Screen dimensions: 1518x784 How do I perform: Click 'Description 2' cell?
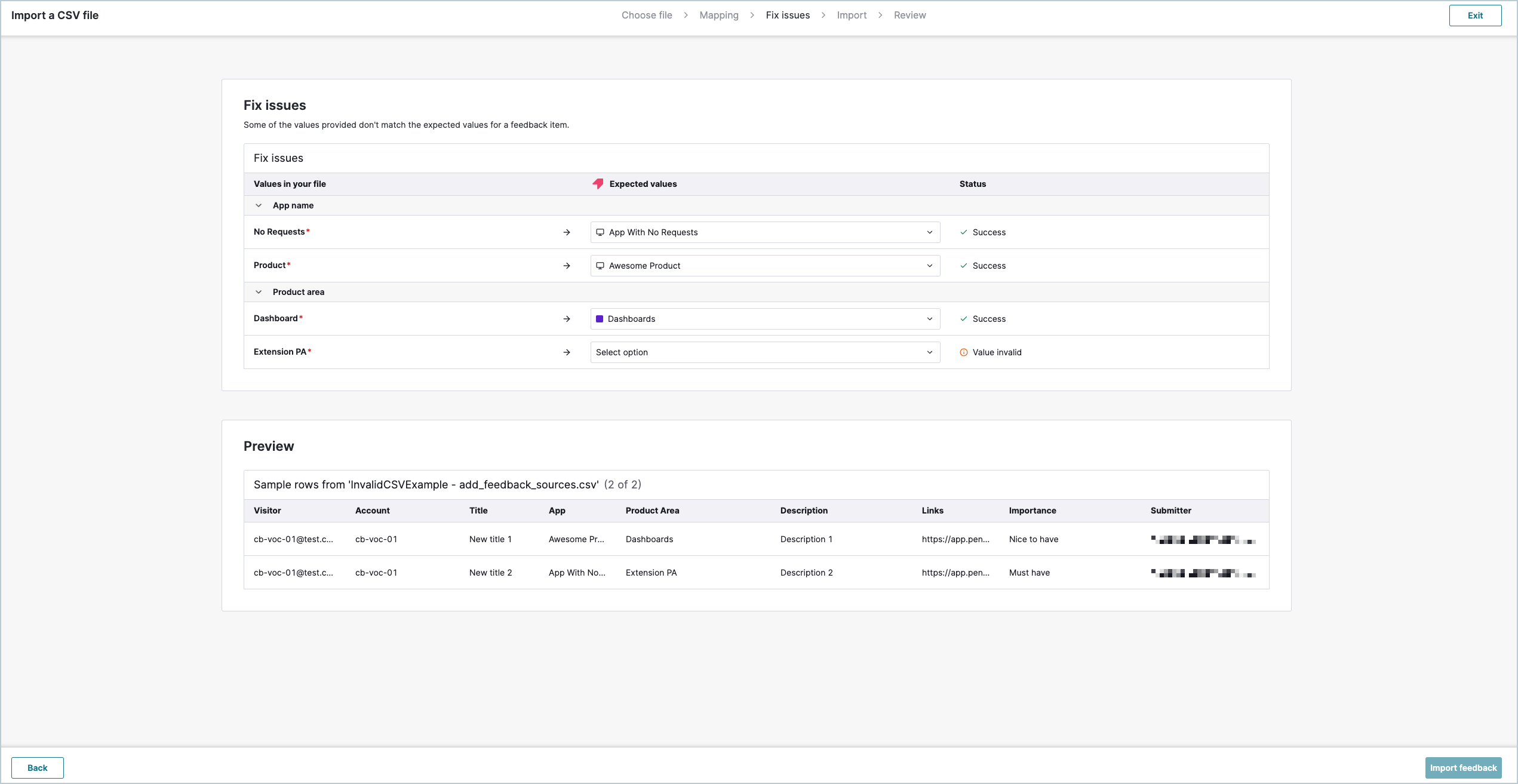point(807,573)
